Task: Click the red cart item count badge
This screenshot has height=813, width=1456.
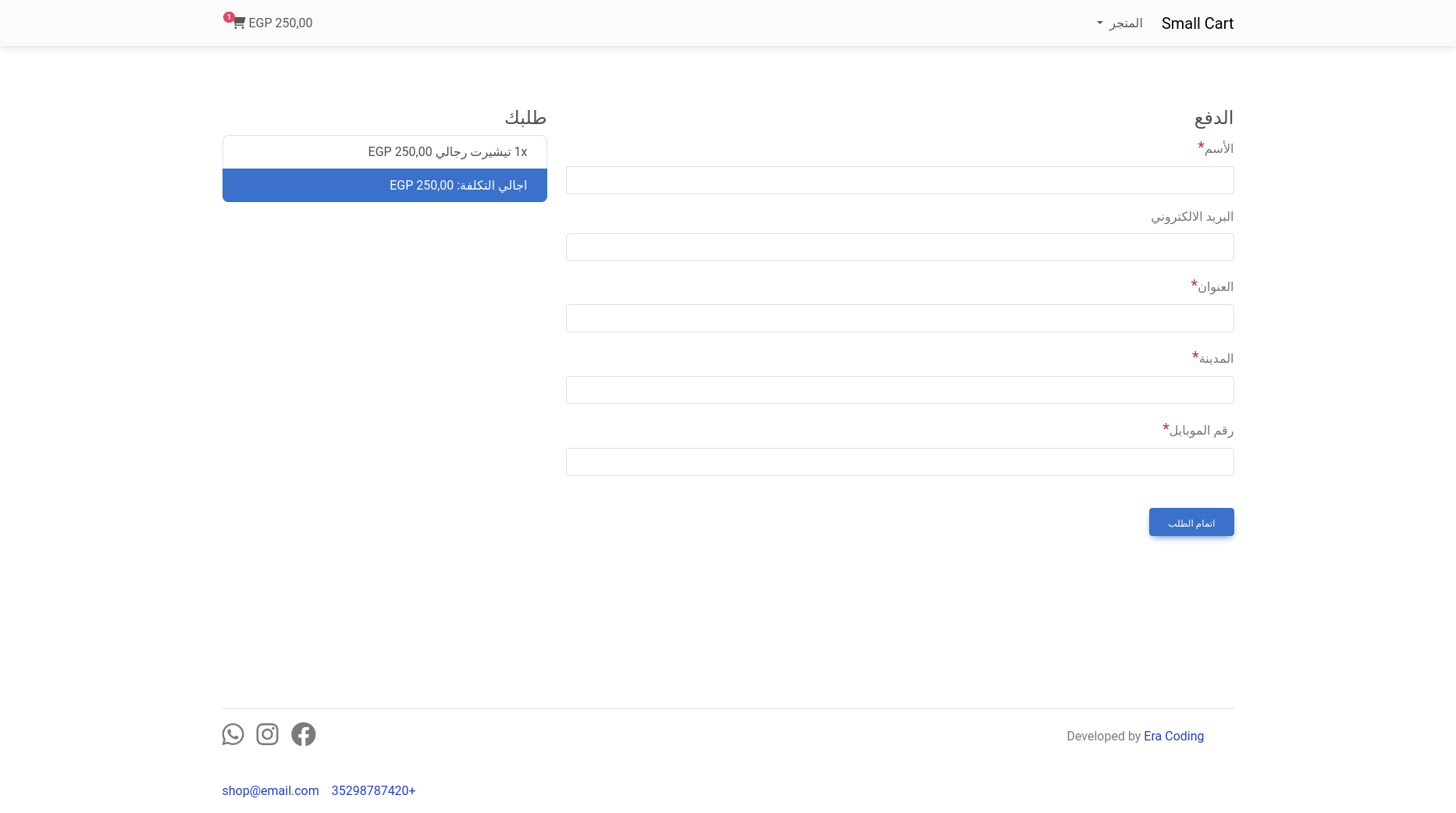Action: coord(228,17)
